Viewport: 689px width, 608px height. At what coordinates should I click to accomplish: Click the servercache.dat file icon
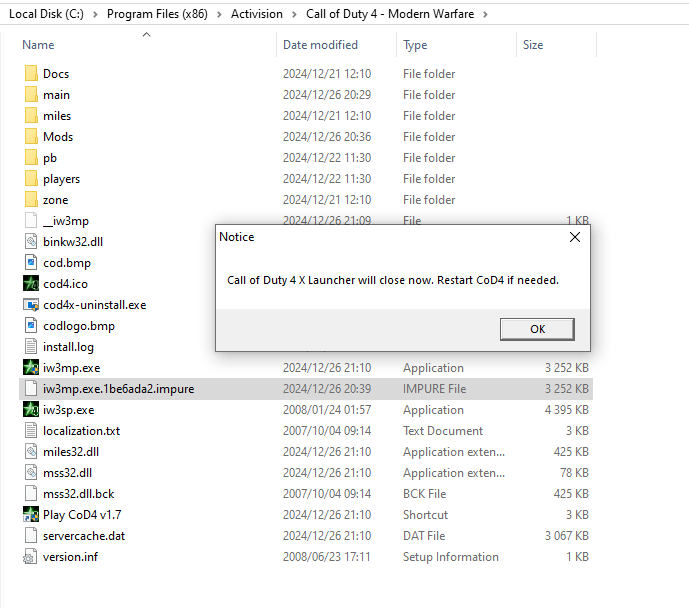point(31,536)
